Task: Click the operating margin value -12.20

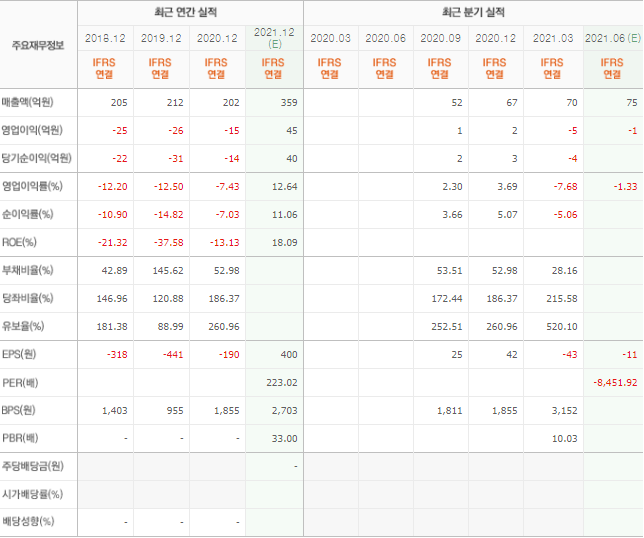Action: coord(113,186)
